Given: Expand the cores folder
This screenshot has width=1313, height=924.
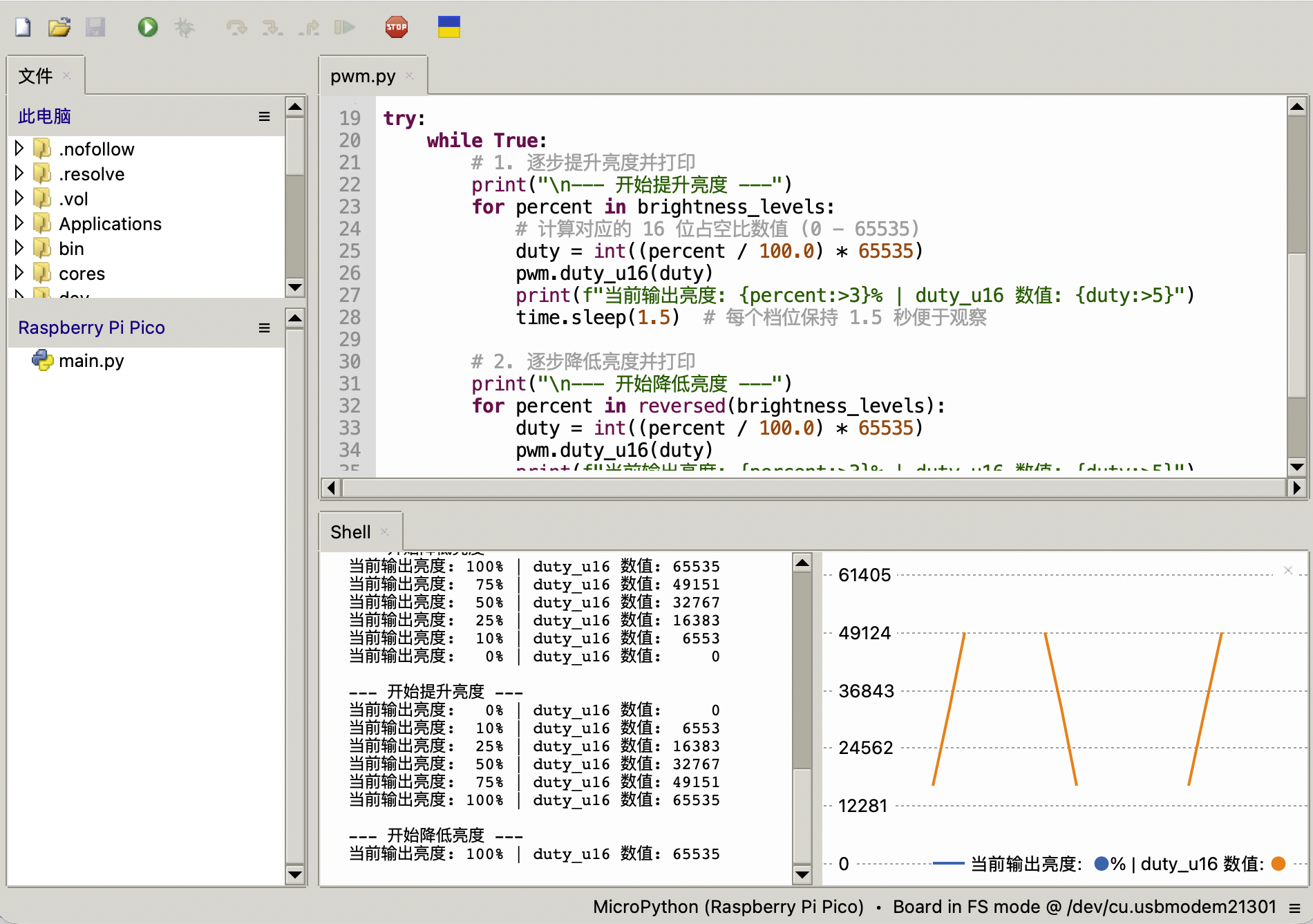Looking at the screenshot, I should click(x=19, y=272).
